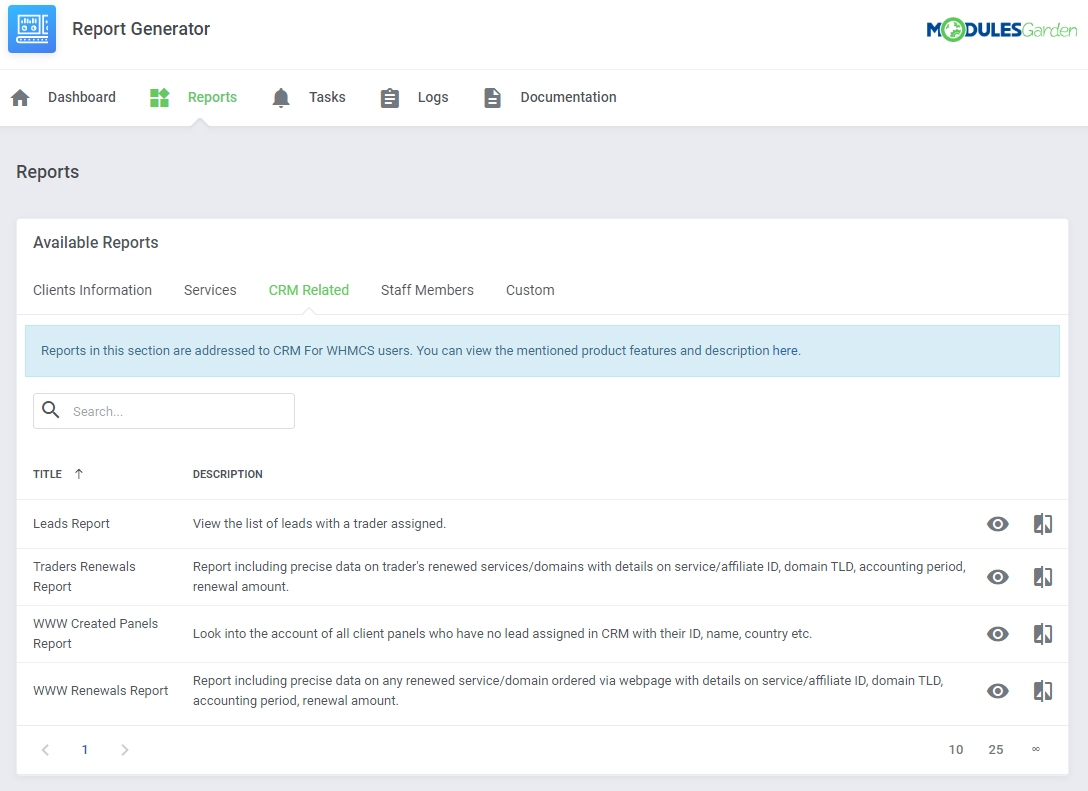Generate the Leads Report using the export icon
Screen dimensions: 1088x791
coord(1043,524)
